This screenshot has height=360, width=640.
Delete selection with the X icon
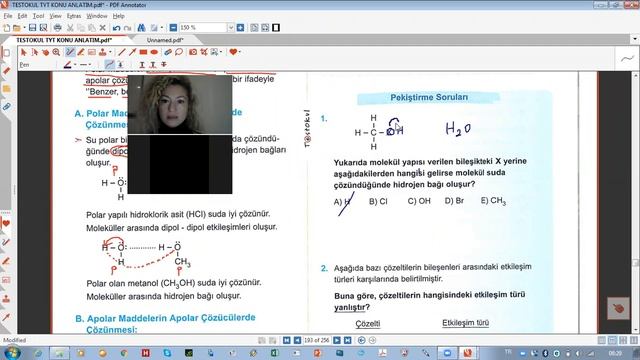[102, 28]
